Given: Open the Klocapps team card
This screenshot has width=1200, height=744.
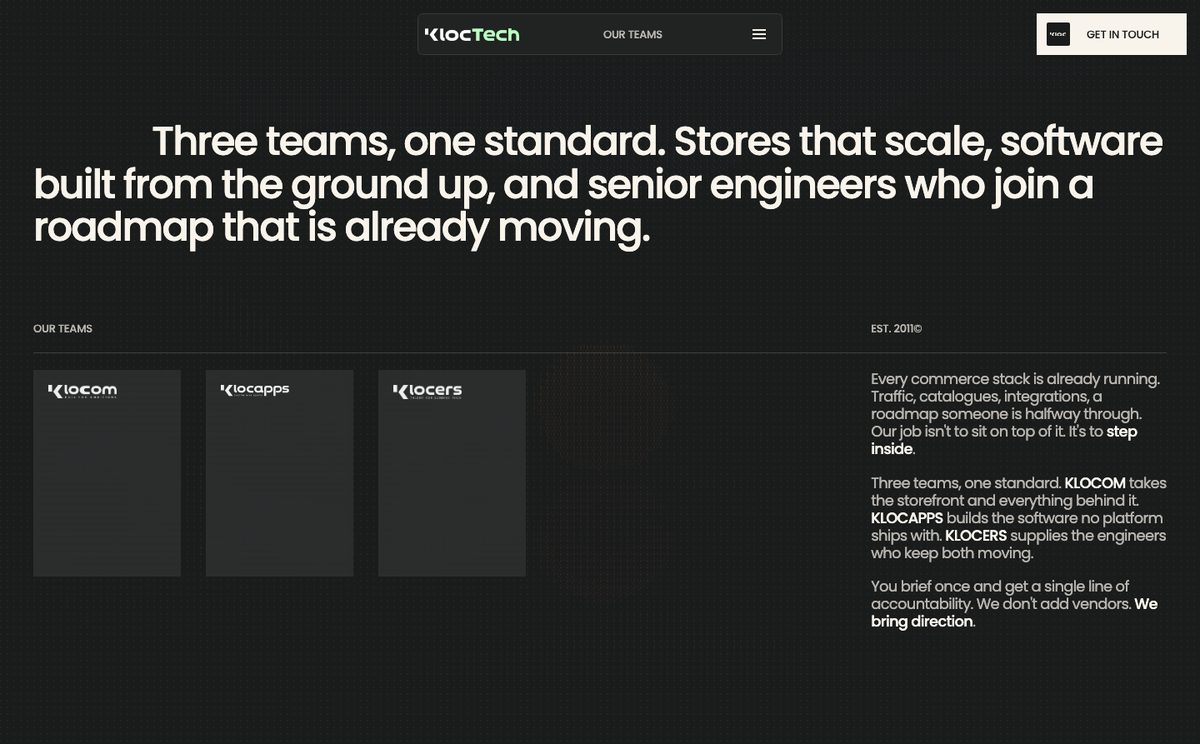Looking at the screenshot, I should coord(279,473).
